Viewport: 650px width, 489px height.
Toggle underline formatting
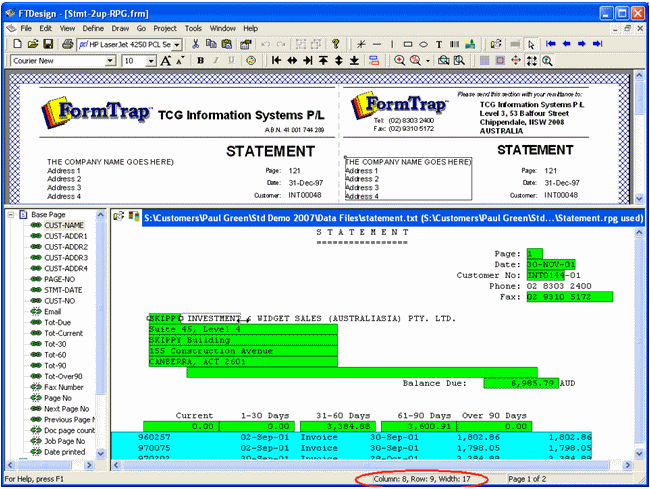[231, 61]
